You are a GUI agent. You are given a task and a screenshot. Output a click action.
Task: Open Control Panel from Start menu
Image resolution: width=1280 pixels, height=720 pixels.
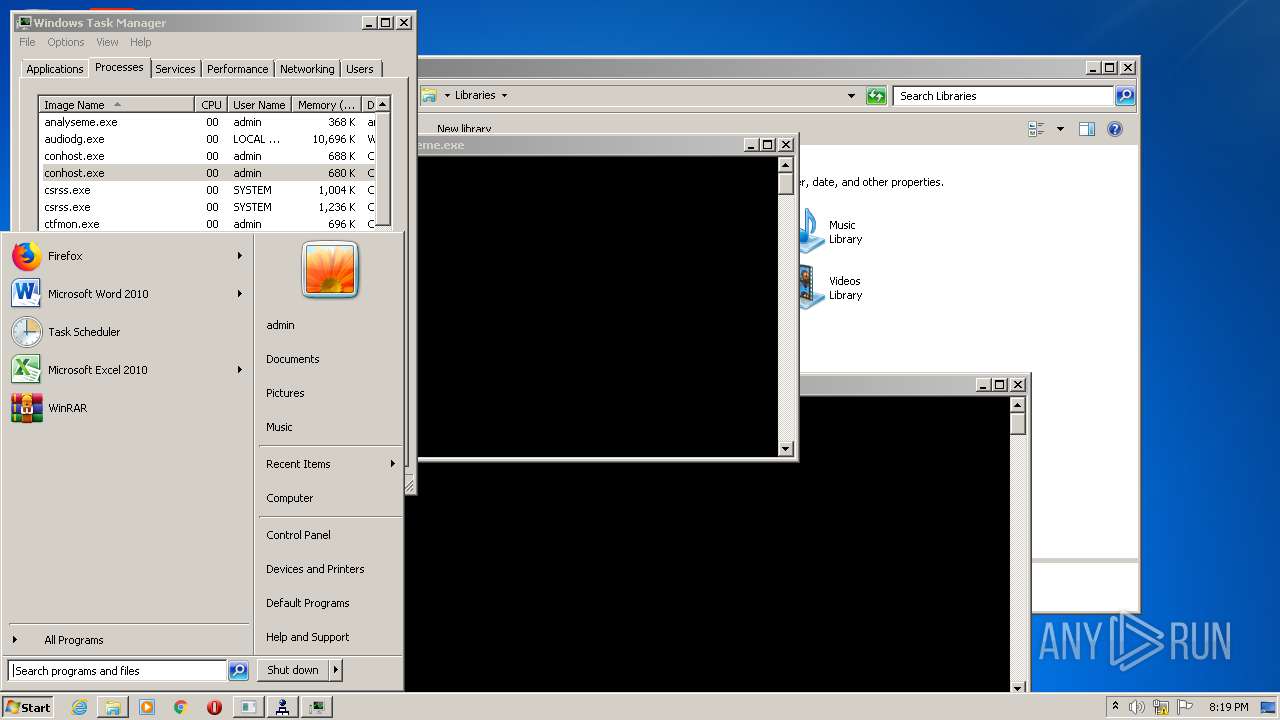[x=298, y=535]
